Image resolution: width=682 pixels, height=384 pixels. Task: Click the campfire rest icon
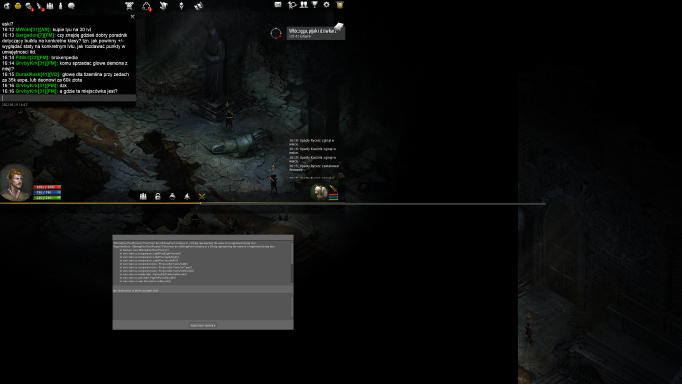click(x=187, y=197)
